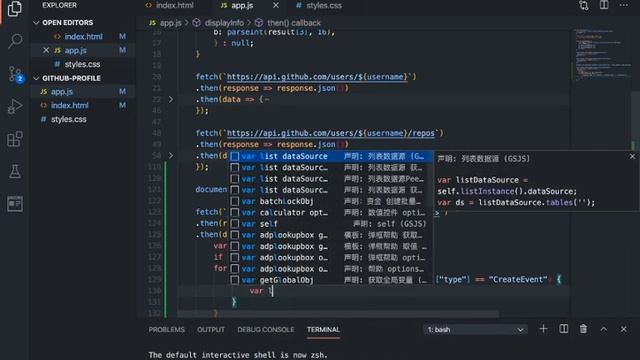640x360 pixels.
Task: Create a new terminal with plus icon
Action: [x=543, y=329]
